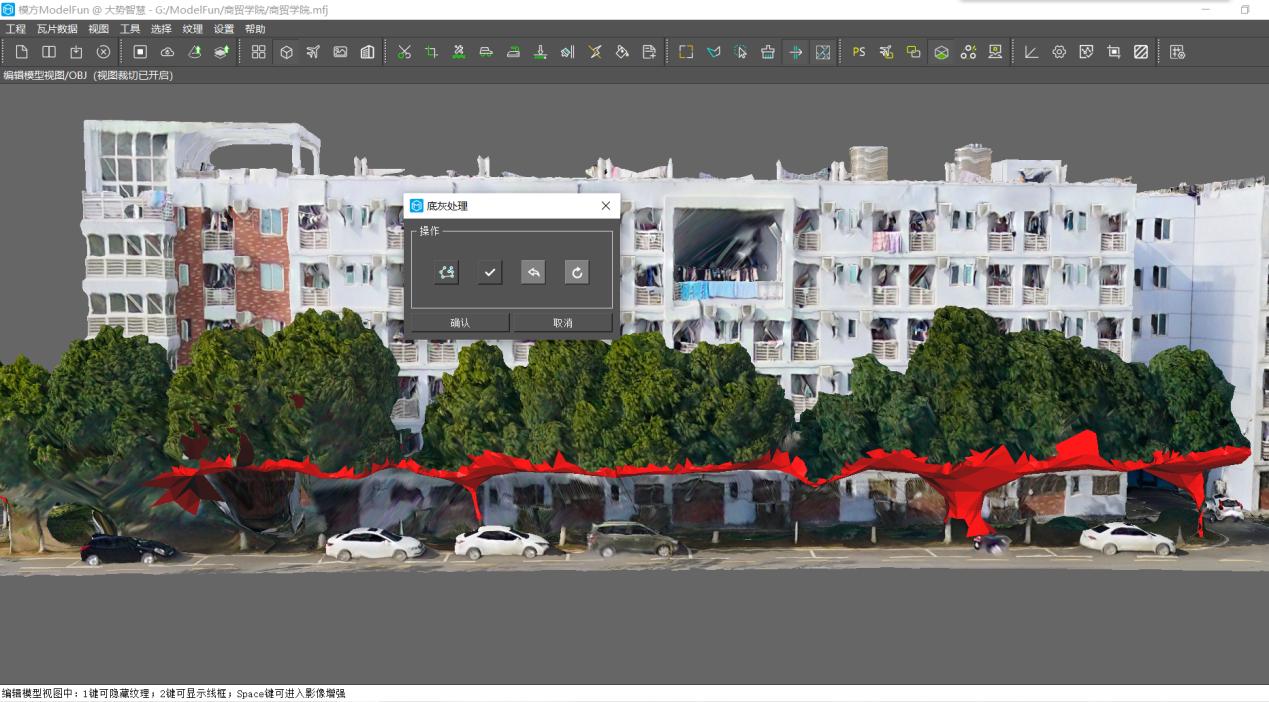Click the yellow rectangle selection icon

686,52
